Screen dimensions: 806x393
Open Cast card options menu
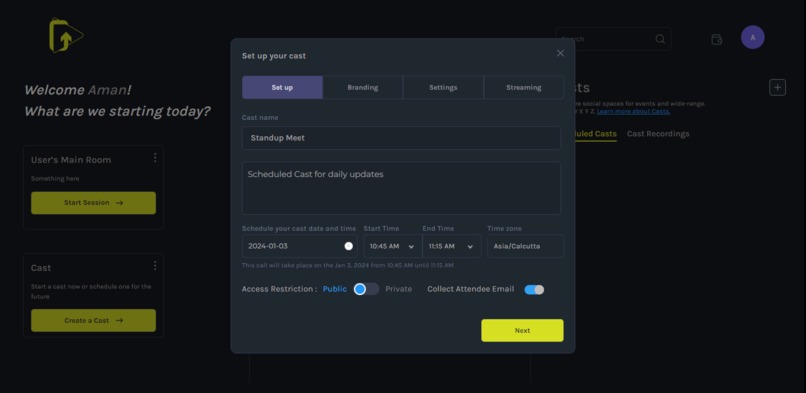[155, 266]
